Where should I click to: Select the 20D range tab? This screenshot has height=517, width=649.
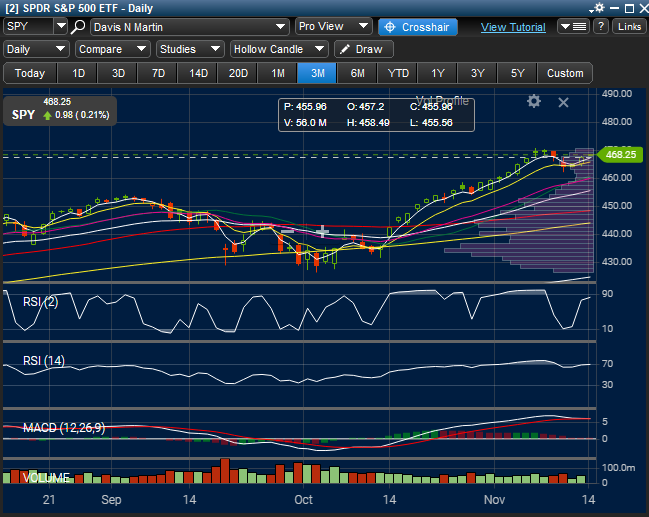point(238,73)
